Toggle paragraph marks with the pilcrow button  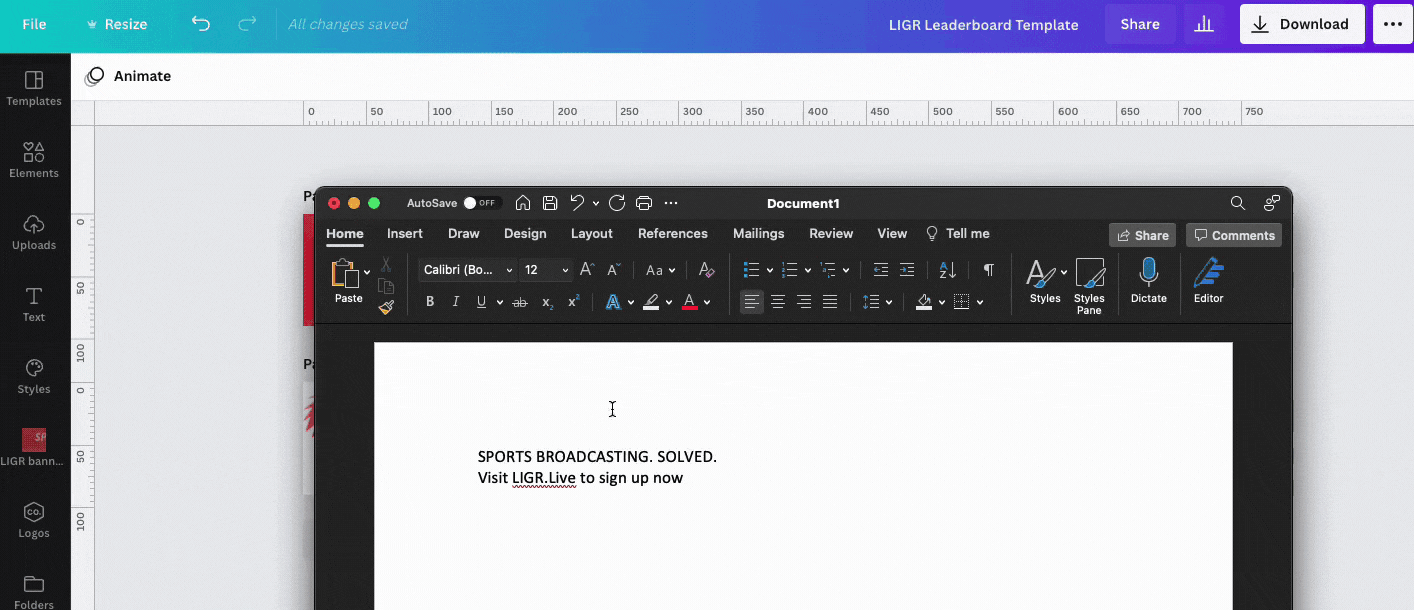tap(989, 270)
